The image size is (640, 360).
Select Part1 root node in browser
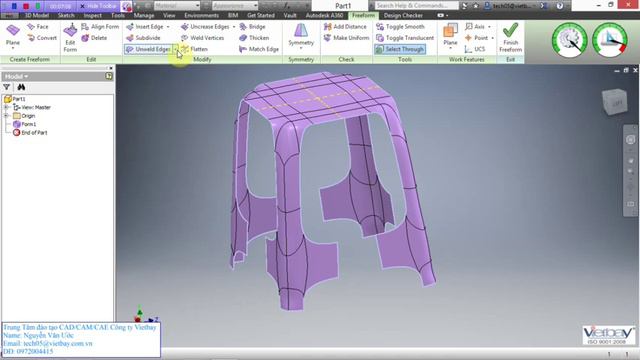(x=15, y=99)
